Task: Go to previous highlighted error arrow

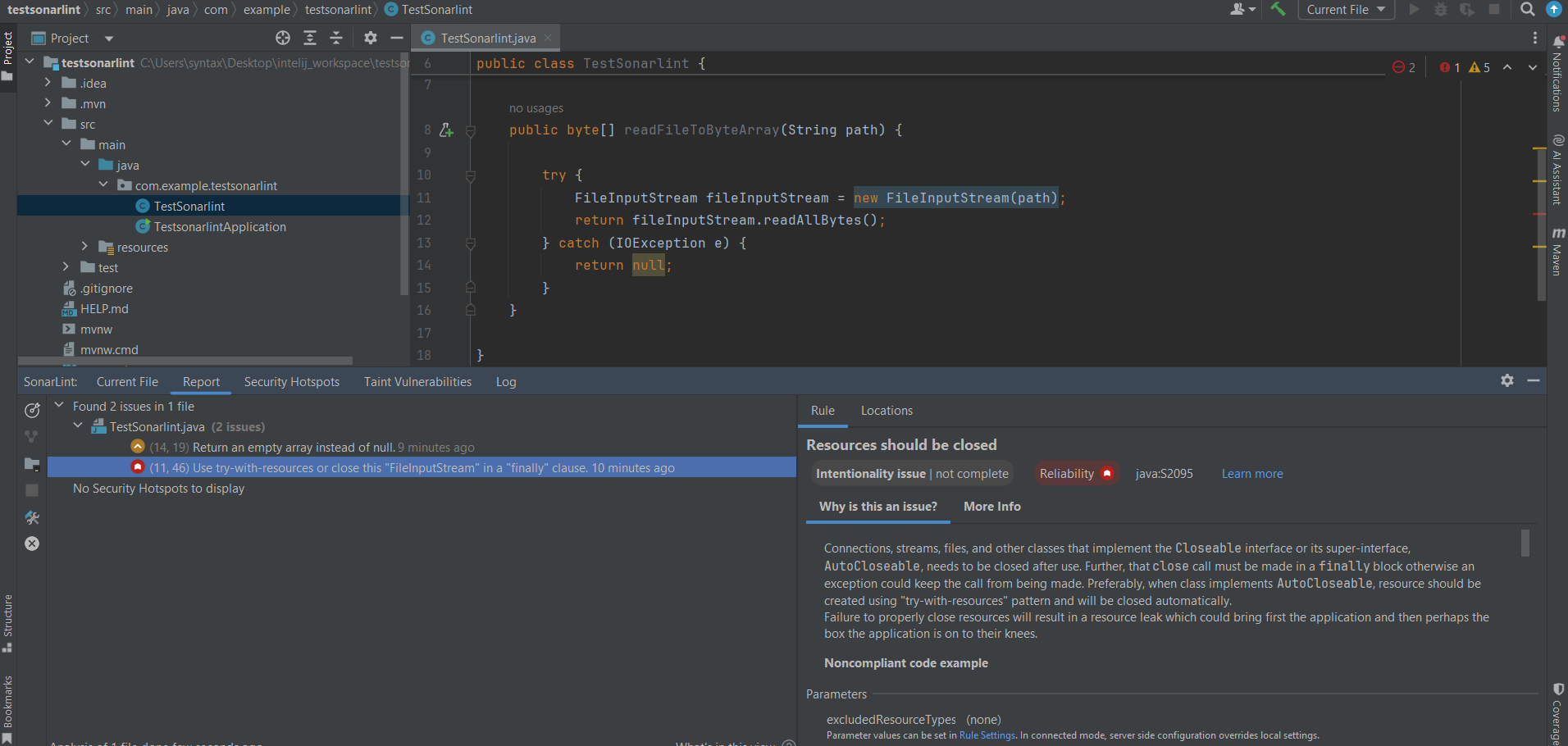Action: point(1507,67)
